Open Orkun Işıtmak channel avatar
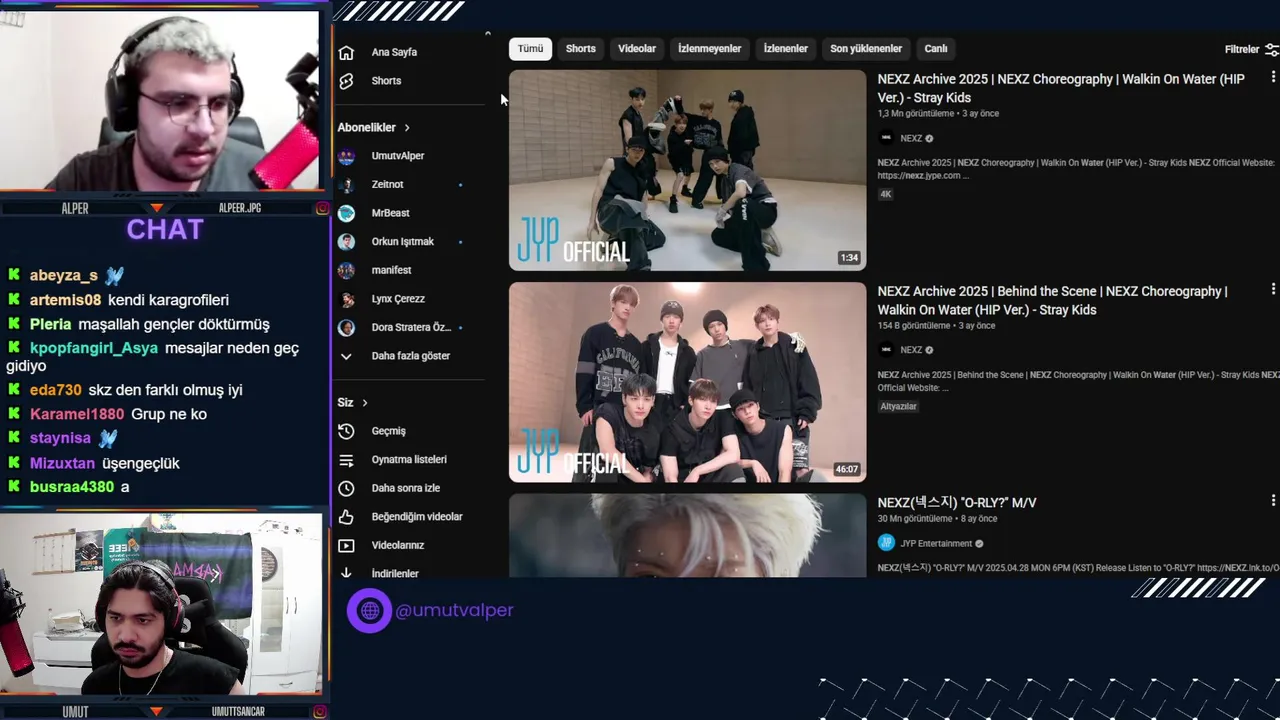Screen dimensions: 1280x720 (x=346, y=242)
